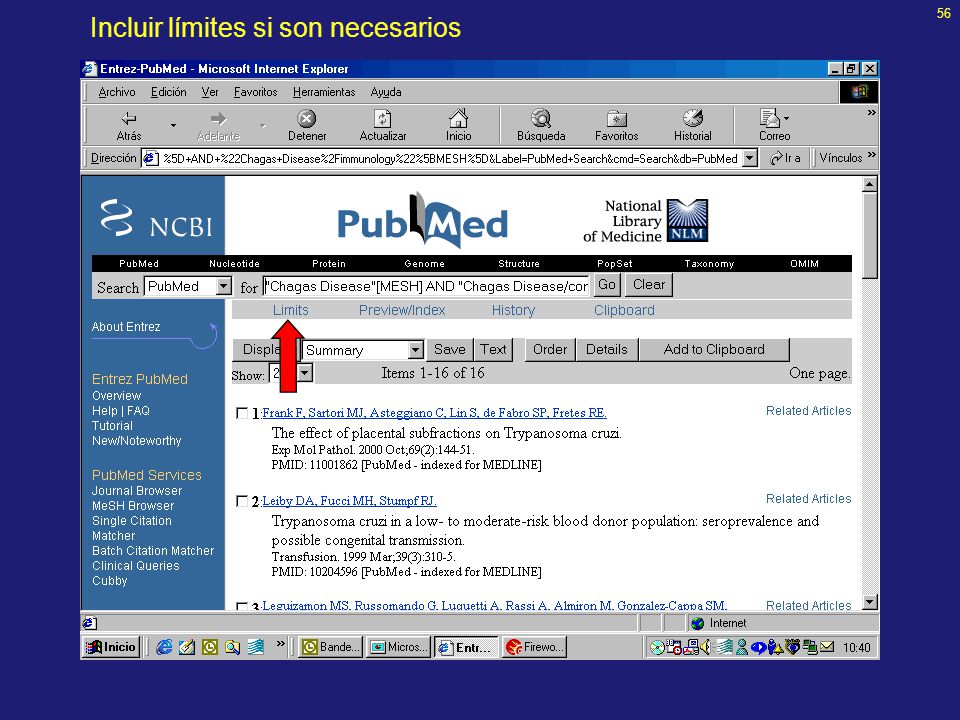The image size is (960, 720).
Task: Click the PubMed logo banner
Action: point(422,220)
